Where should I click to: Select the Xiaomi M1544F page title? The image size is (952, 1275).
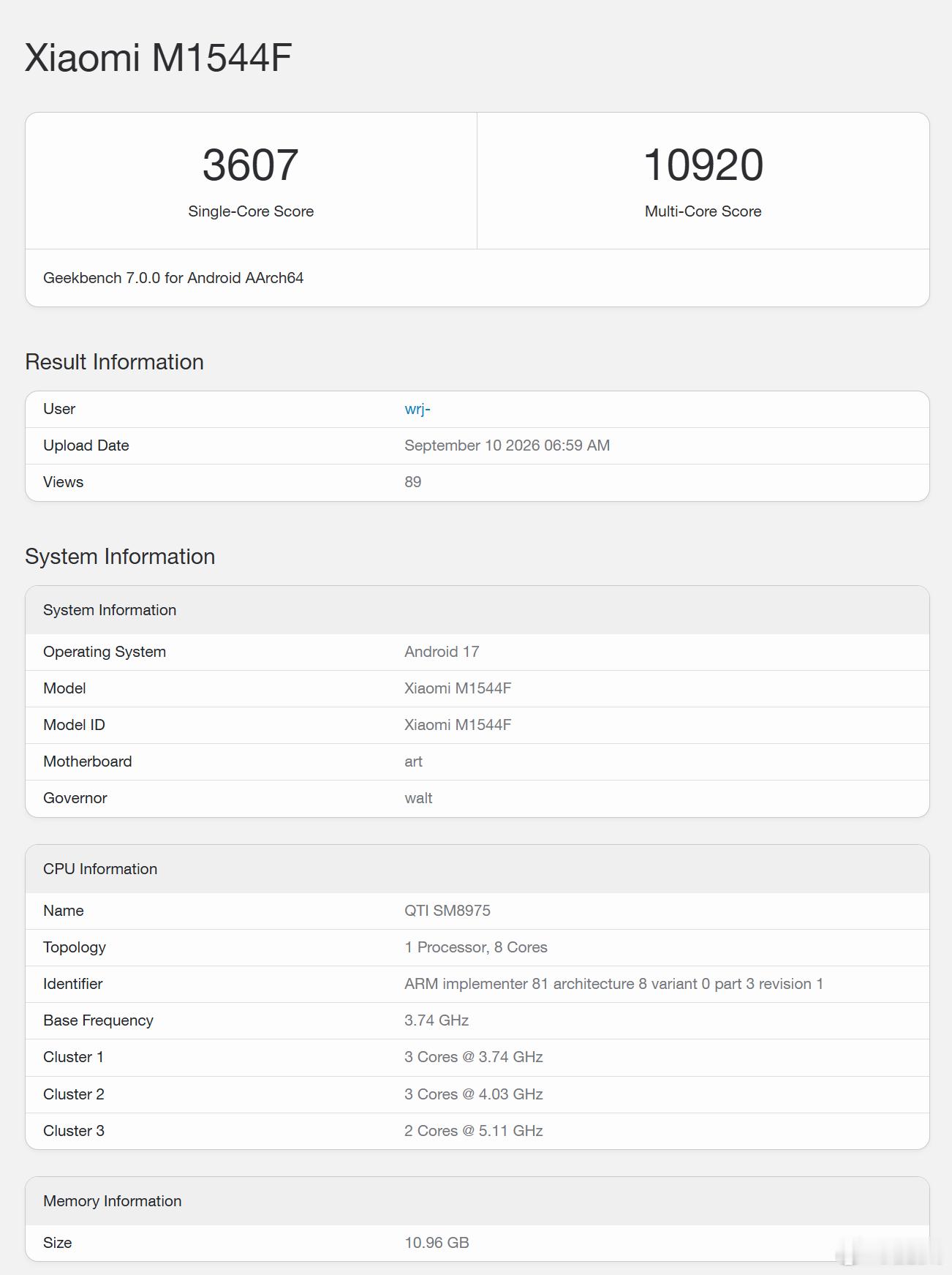159,58
